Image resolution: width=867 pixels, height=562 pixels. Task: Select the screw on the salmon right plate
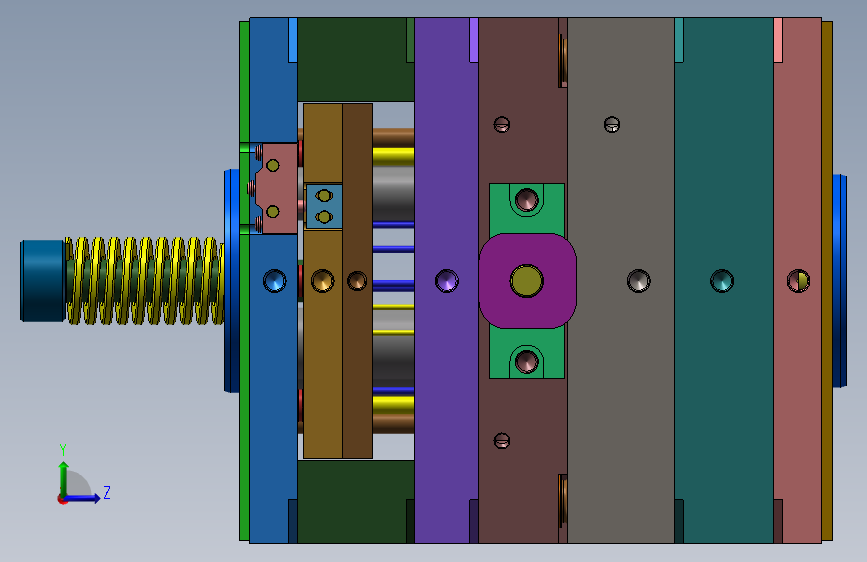click(x=798, y=281)
